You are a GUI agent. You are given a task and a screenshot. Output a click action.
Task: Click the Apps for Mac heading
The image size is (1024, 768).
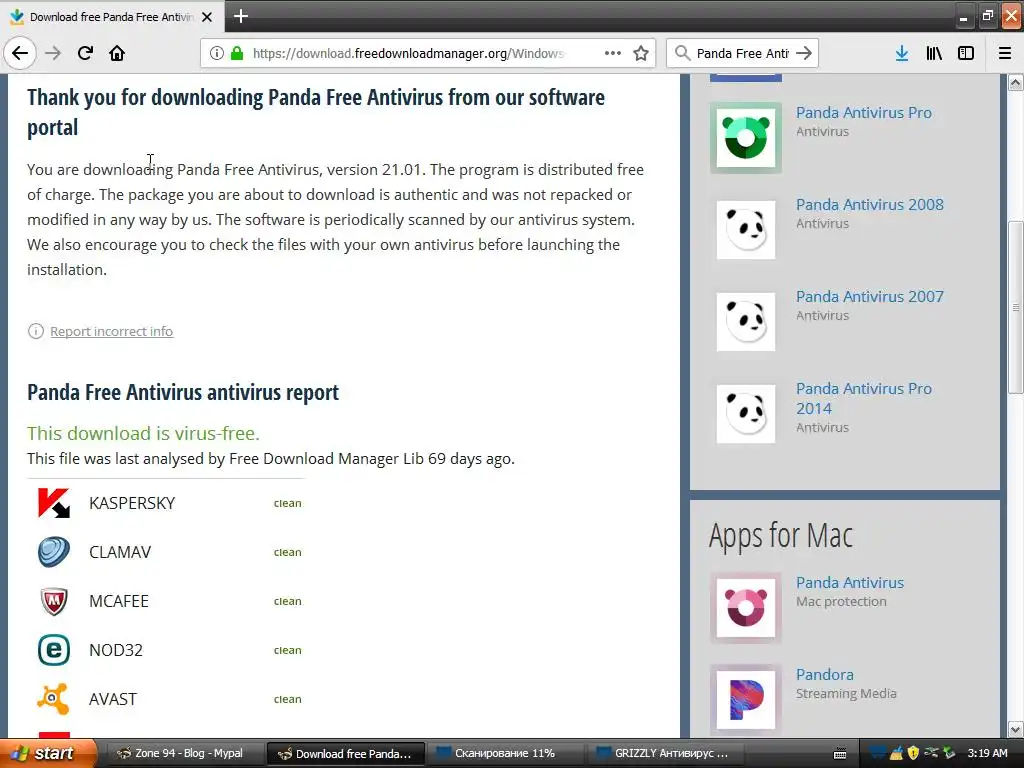[x=780, y=537]
